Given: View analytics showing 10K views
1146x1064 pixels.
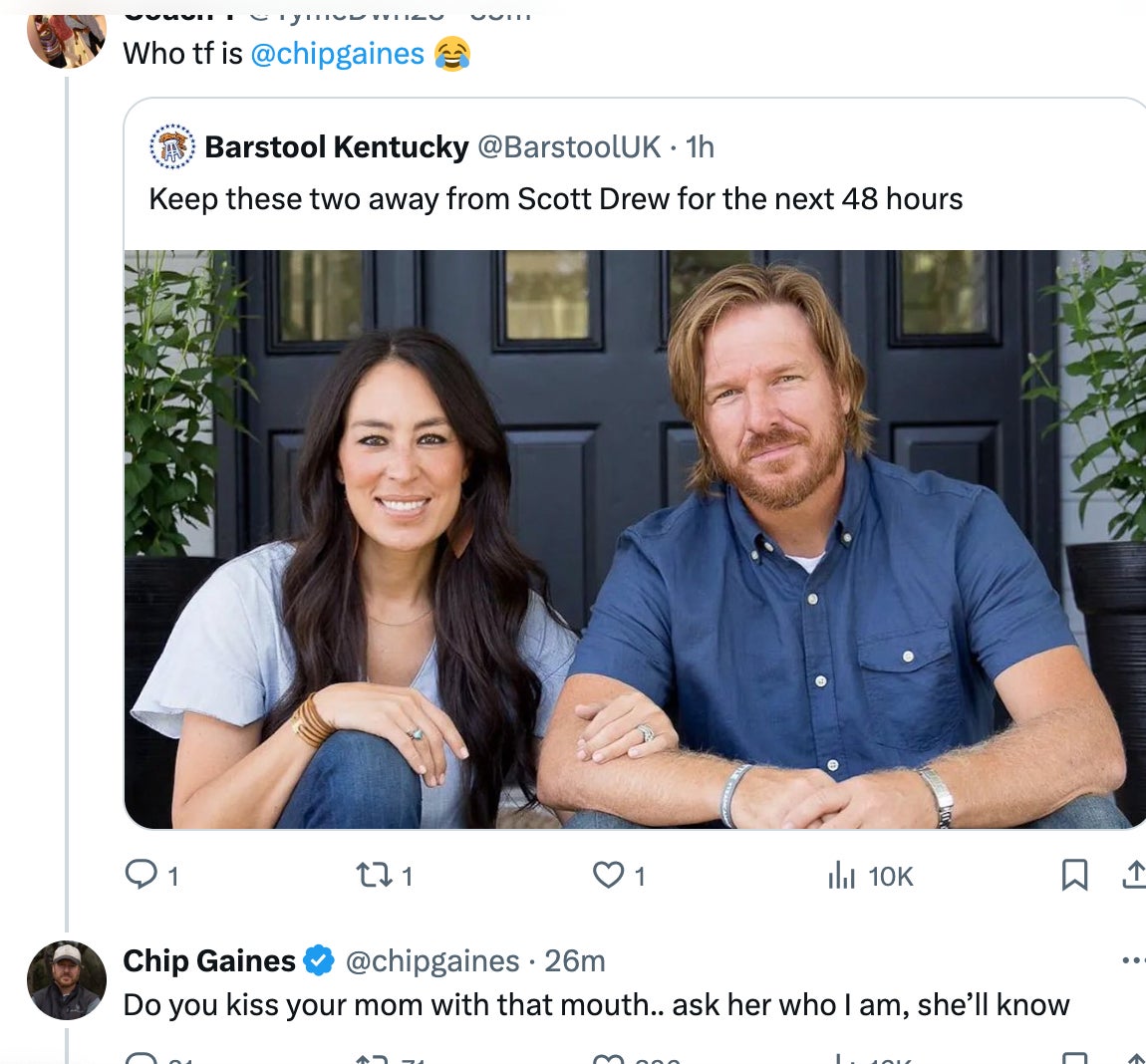Looking at the screenshot, I should tap(842, 876).
